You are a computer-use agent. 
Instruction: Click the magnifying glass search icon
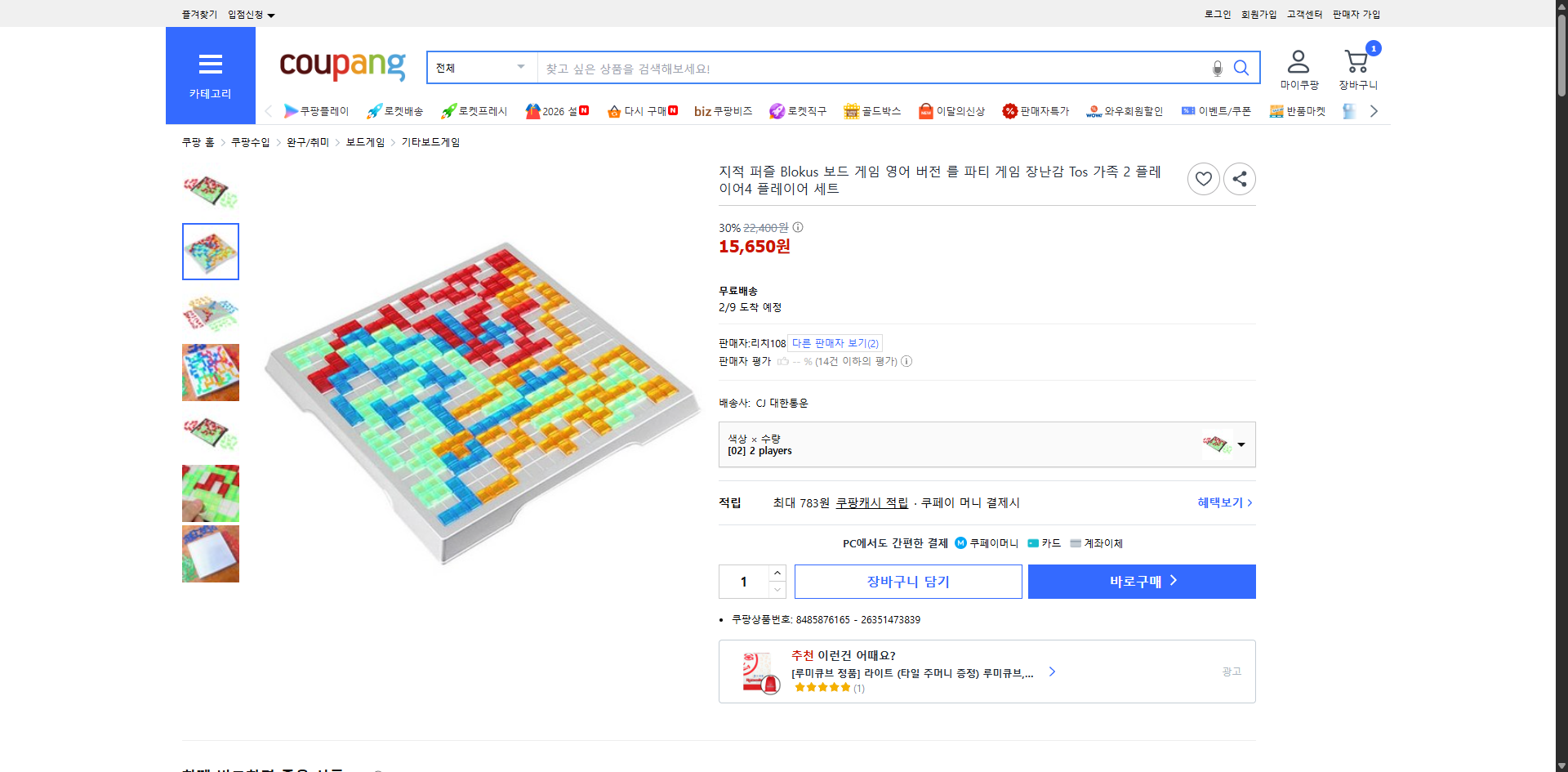(x=1241, y=68)
